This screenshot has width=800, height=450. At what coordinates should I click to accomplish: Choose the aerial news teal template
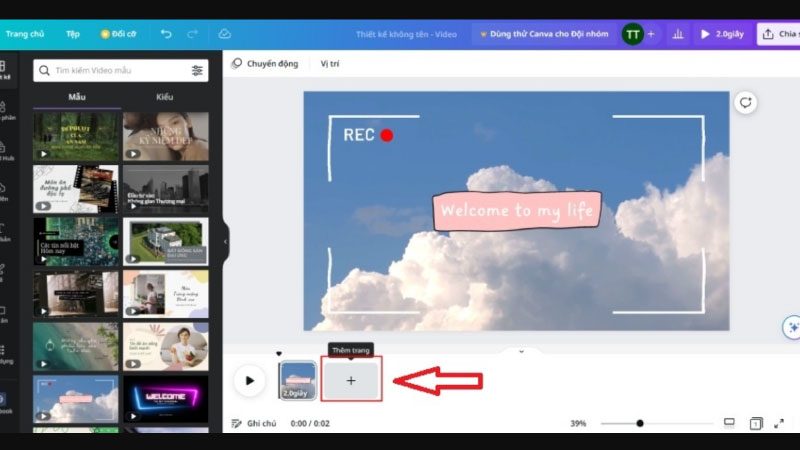76,242
